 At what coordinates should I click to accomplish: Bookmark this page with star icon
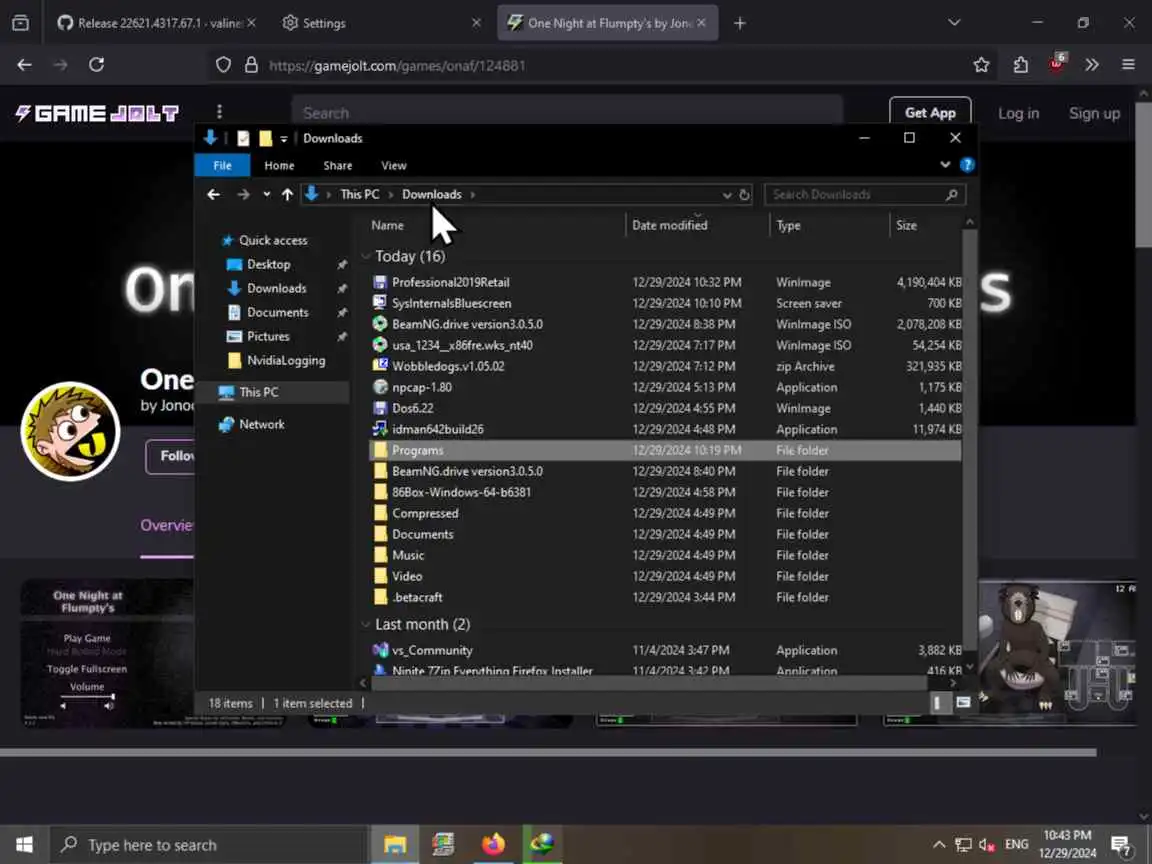[981, 65]
